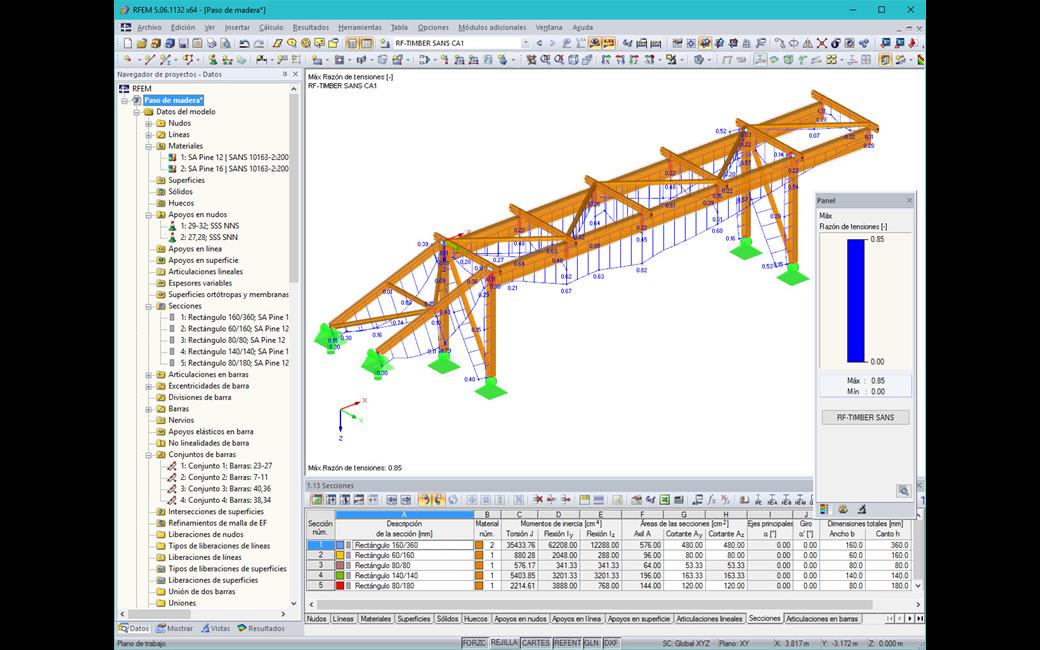Expand the Barras tree node
Image resolution: width=1040 pixels, height=650 pixels.
click(x=149, y=409)
